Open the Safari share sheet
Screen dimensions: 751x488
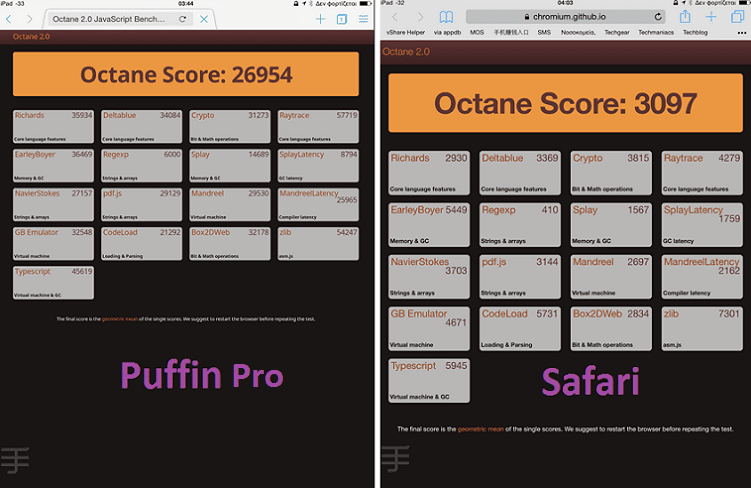[685, 17]
